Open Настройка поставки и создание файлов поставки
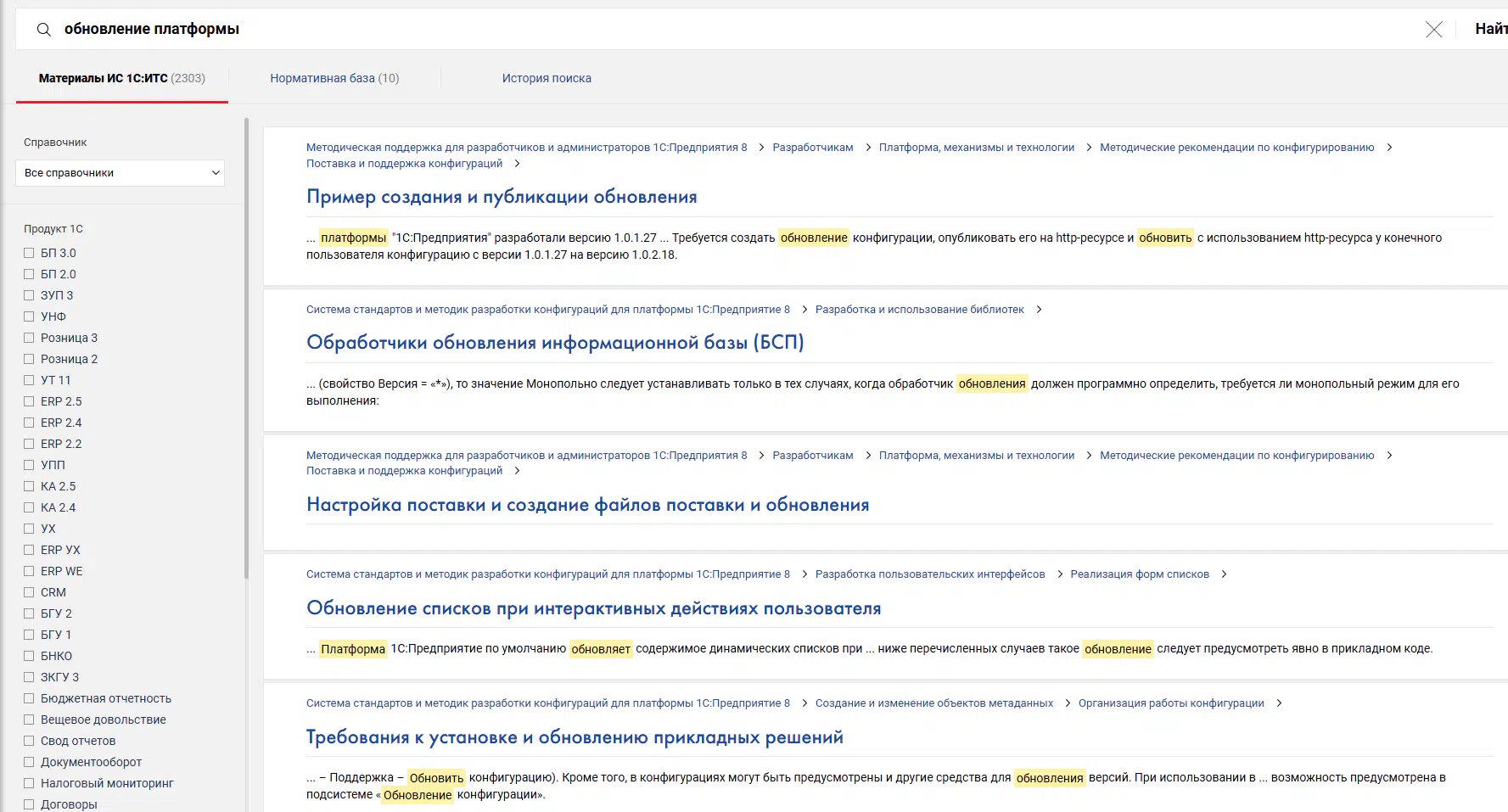Screen dimensions: 1508x812 [x=587, y=505]
